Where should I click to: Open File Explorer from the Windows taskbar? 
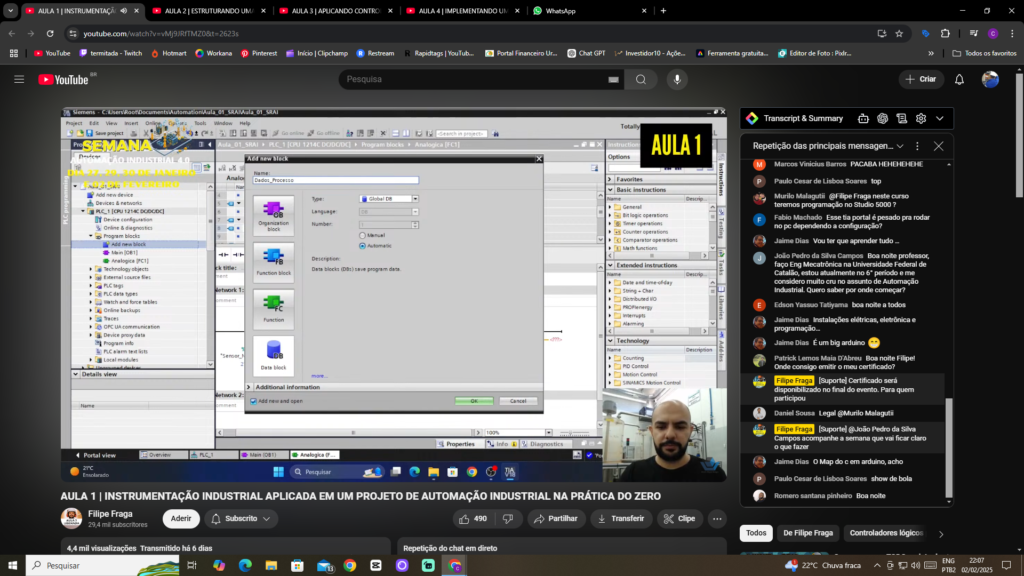[271, 566]
